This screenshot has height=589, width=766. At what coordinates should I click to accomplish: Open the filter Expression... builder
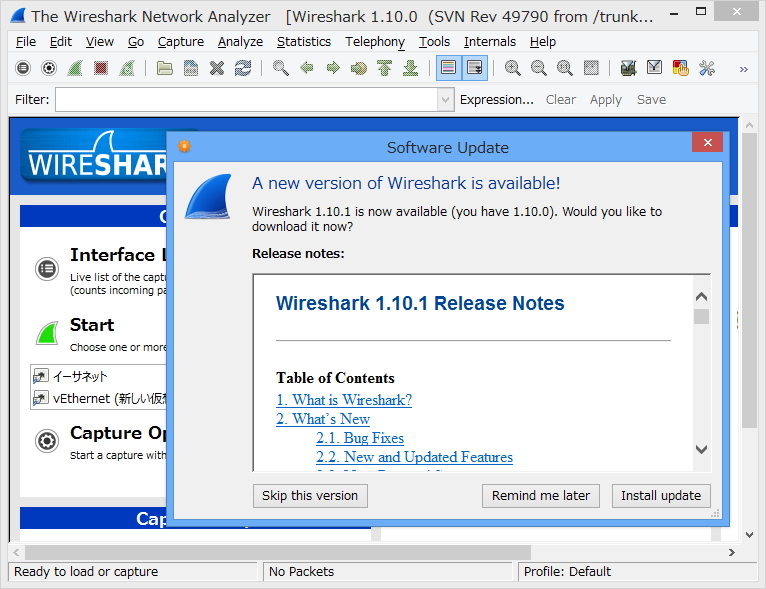[x=496, y=100]
